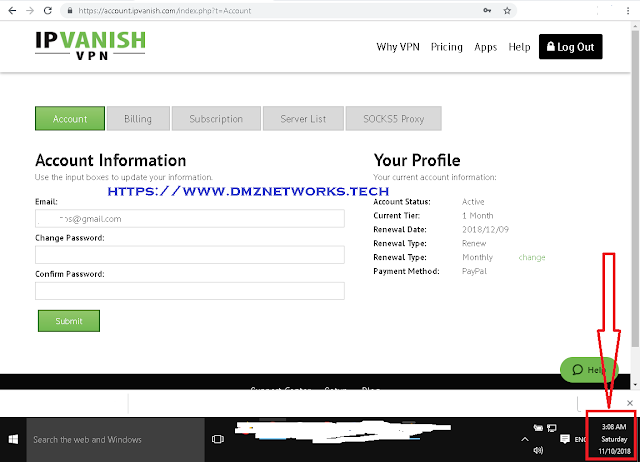Click the Your Profile heading

click(x=417, y=160)
